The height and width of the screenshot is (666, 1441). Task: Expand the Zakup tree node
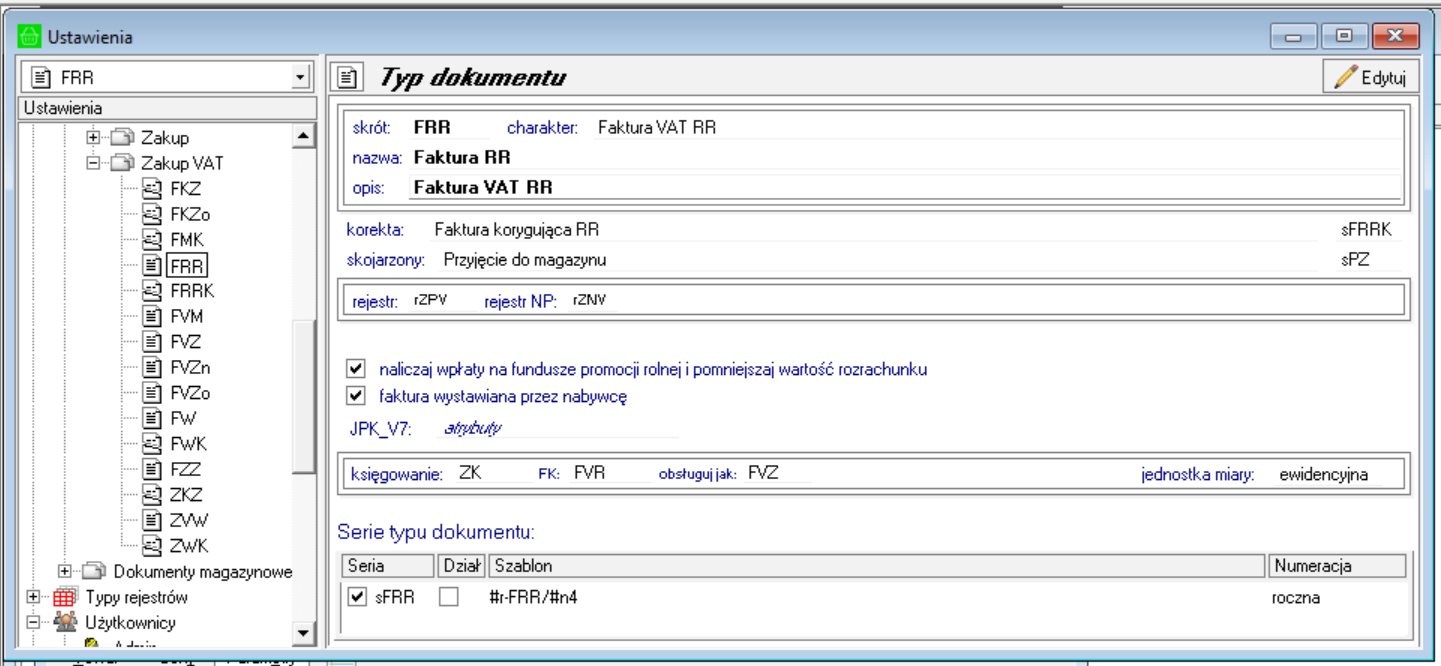(94, 137)
